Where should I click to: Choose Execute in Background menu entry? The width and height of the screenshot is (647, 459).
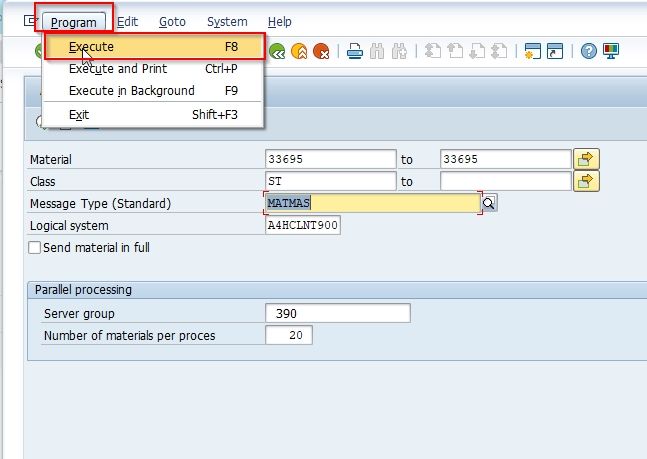tap(153, 90)
